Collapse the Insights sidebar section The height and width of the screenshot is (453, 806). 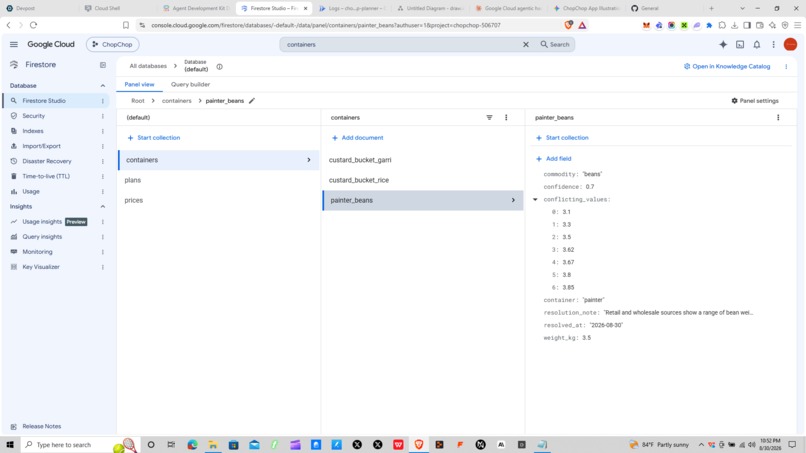103,207
